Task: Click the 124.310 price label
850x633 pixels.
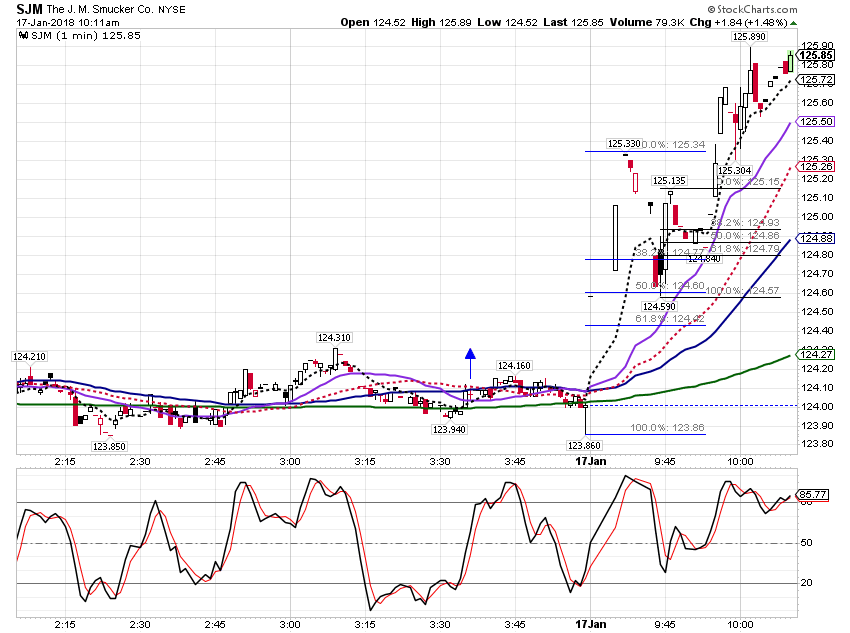Action: (334, 338)
